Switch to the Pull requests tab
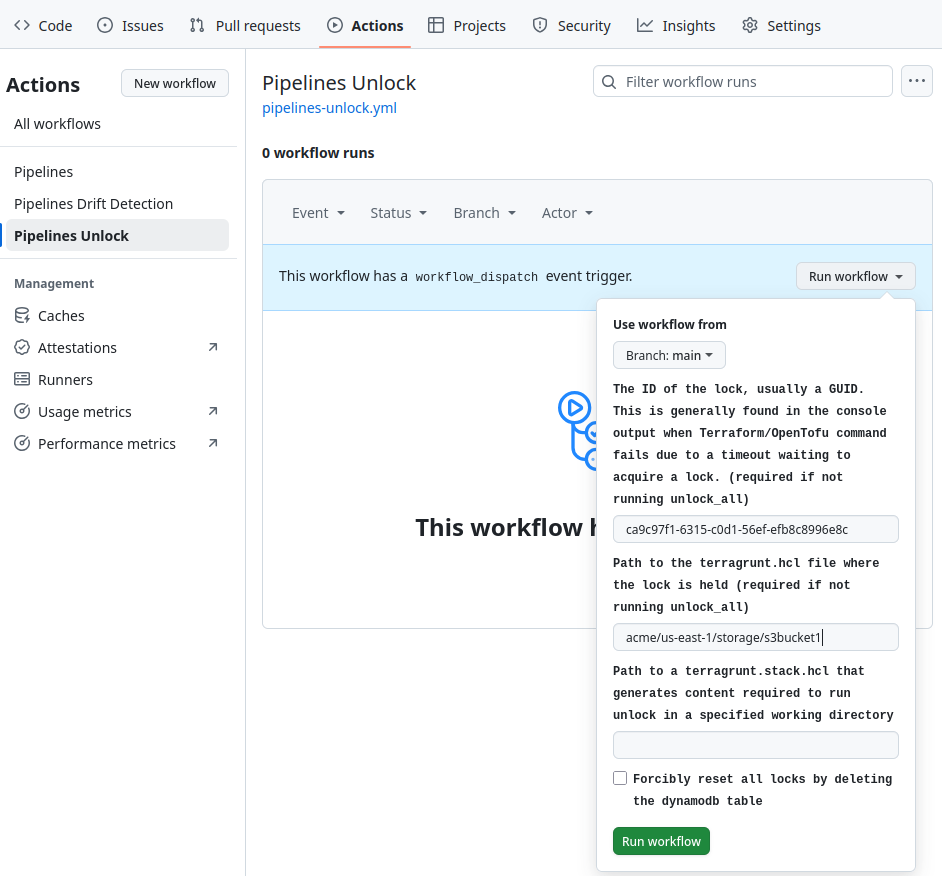This screenshot has height=876, width=942. pyautogui.click(x=245, y=26)
